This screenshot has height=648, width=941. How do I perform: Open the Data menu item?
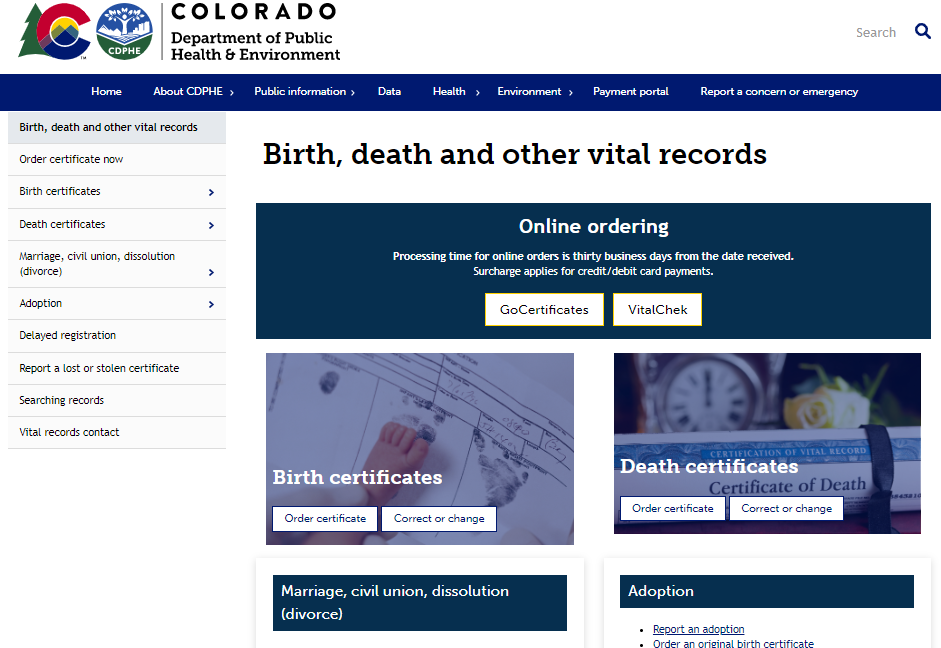coord(389,91)
